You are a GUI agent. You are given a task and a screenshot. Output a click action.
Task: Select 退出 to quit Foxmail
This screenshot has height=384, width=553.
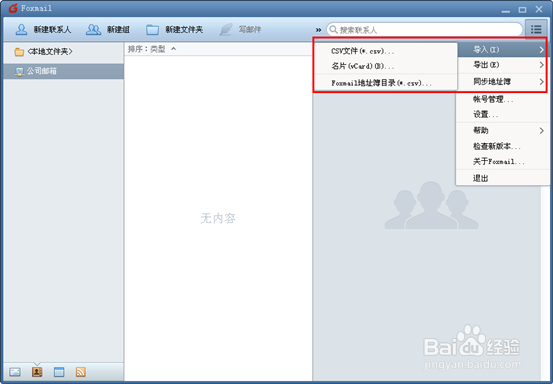click(502, 178)
